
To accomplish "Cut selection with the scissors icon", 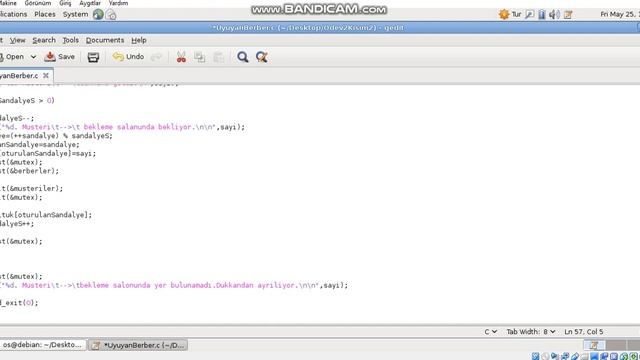I will pos(181,57).
